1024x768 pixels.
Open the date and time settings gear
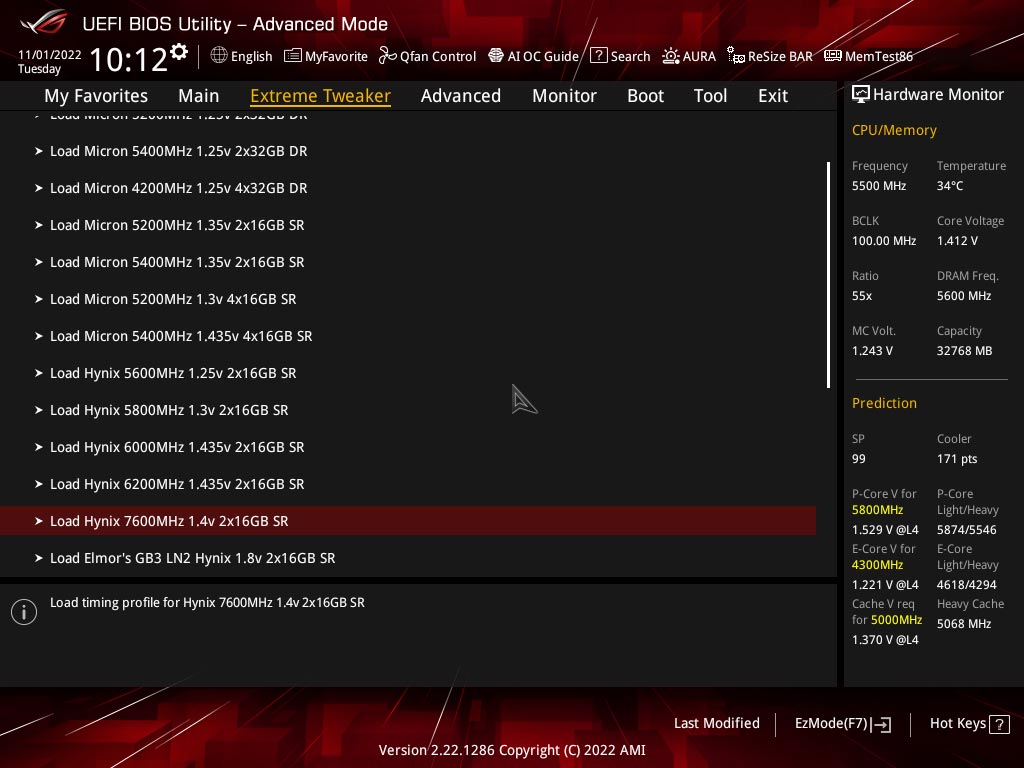pos(179,52)
